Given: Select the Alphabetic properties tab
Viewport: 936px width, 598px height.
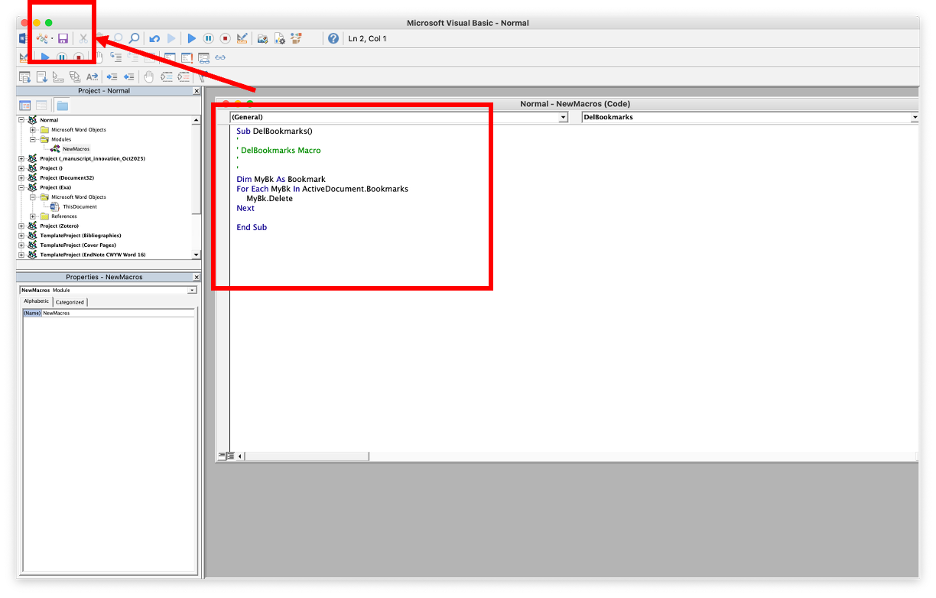Looking at the screenshot, I should (35, 301).
